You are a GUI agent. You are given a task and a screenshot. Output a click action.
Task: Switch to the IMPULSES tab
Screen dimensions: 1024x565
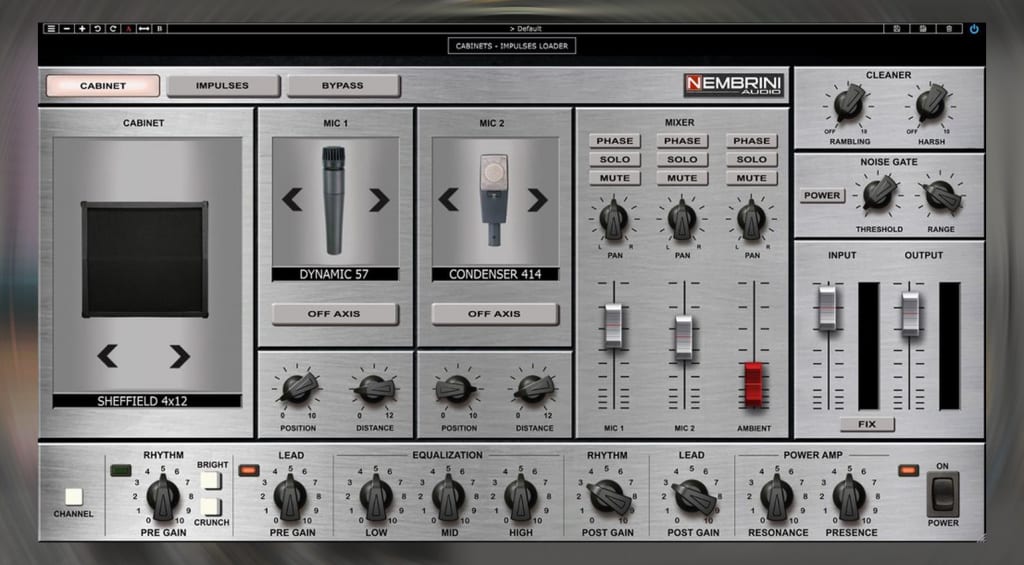(223, 86)
